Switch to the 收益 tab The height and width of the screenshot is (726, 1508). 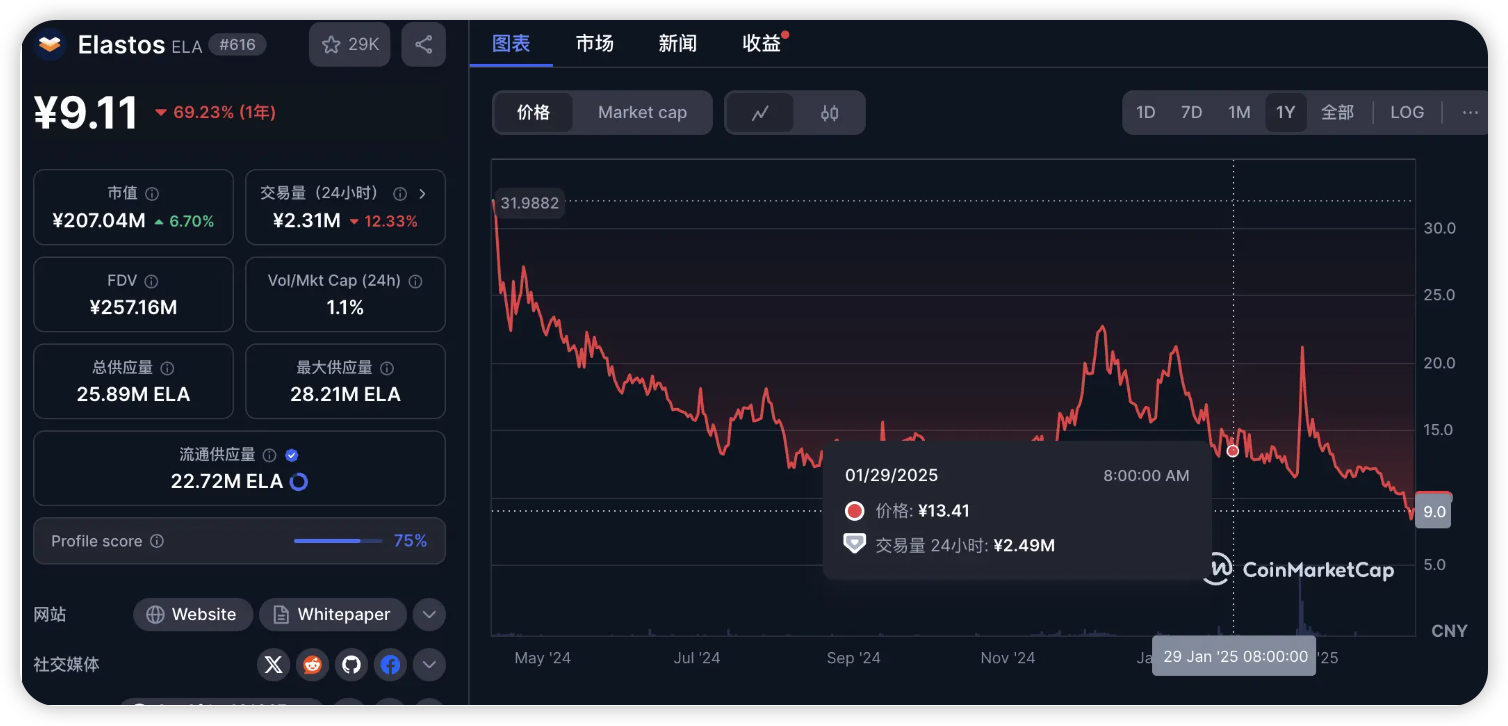point(762,44)
